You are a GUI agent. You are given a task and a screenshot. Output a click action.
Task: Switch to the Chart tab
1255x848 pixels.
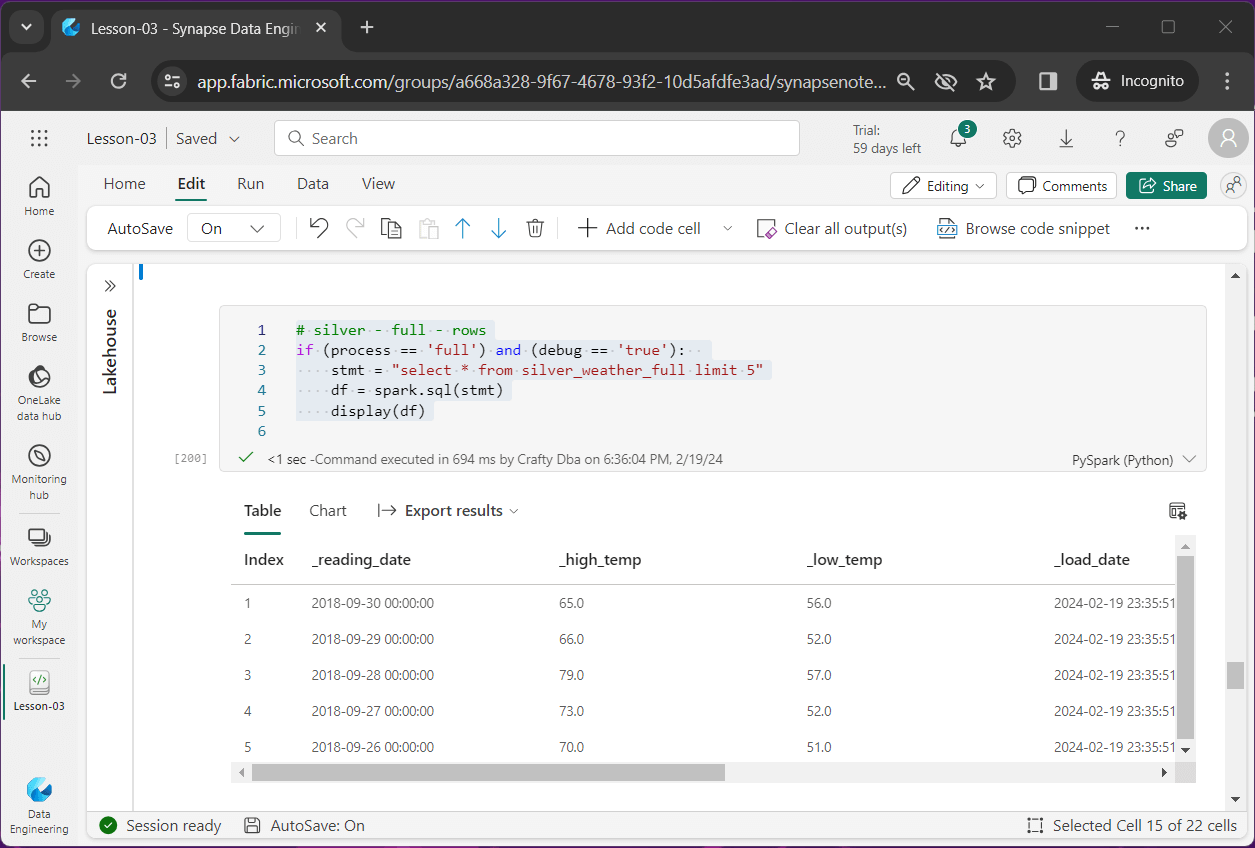[327, 511]
